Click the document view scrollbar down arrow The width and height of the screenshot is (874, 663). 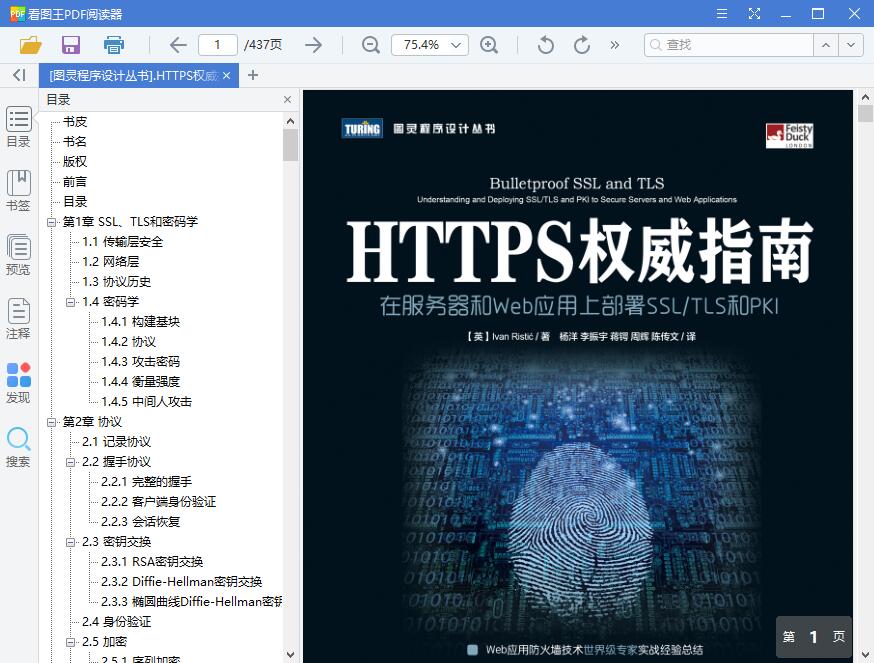tap(865, 655)
